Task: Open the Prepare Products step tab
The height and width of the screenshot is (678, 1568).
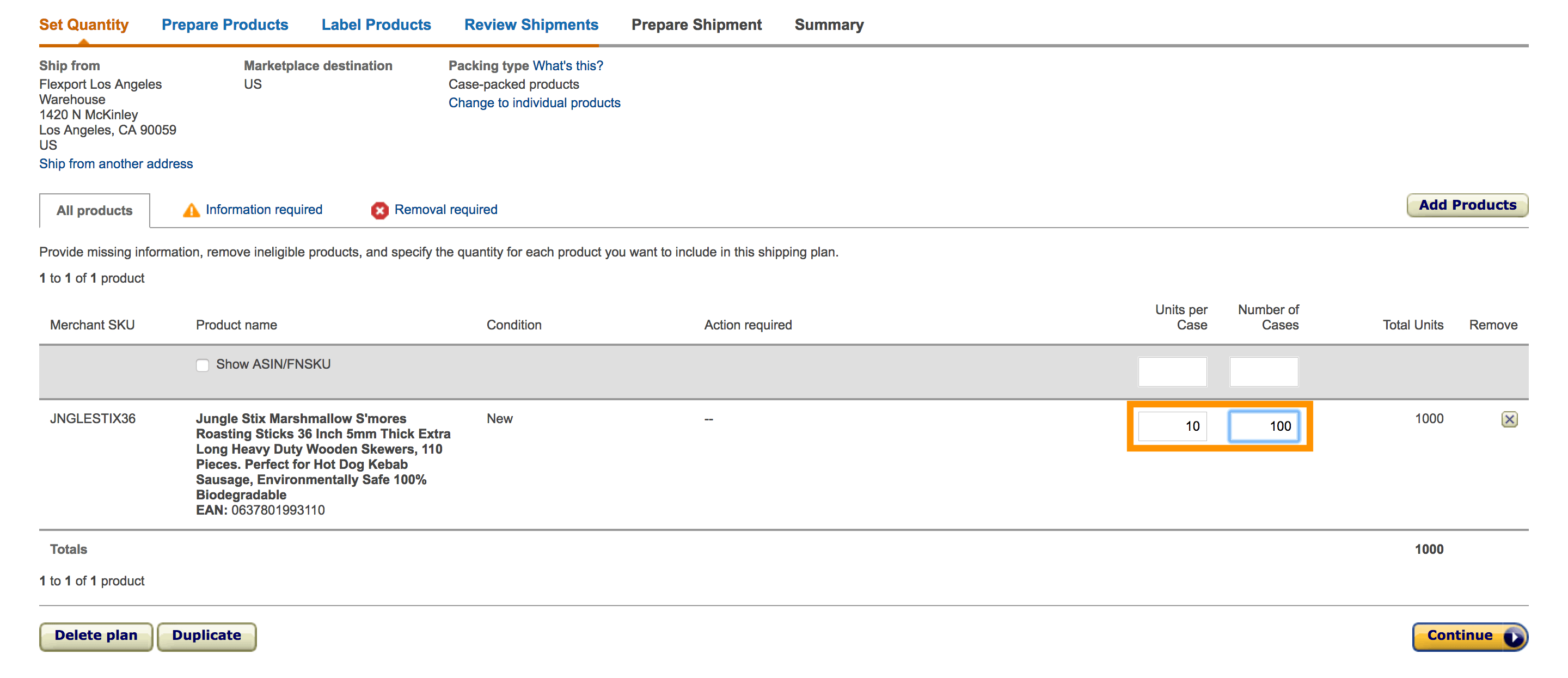Action: coord(225,25)
